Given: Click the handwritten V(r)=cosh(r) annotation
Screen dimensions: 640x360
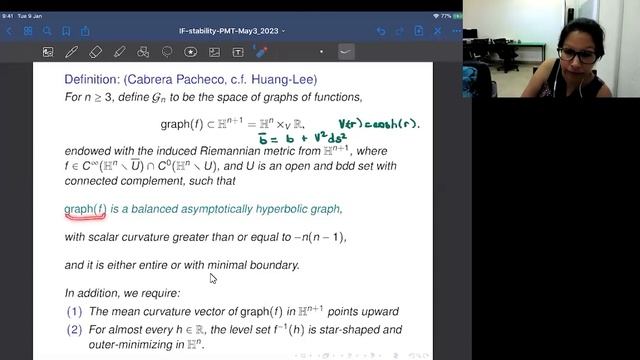Looking at the screenshot, I should (379, 124).
